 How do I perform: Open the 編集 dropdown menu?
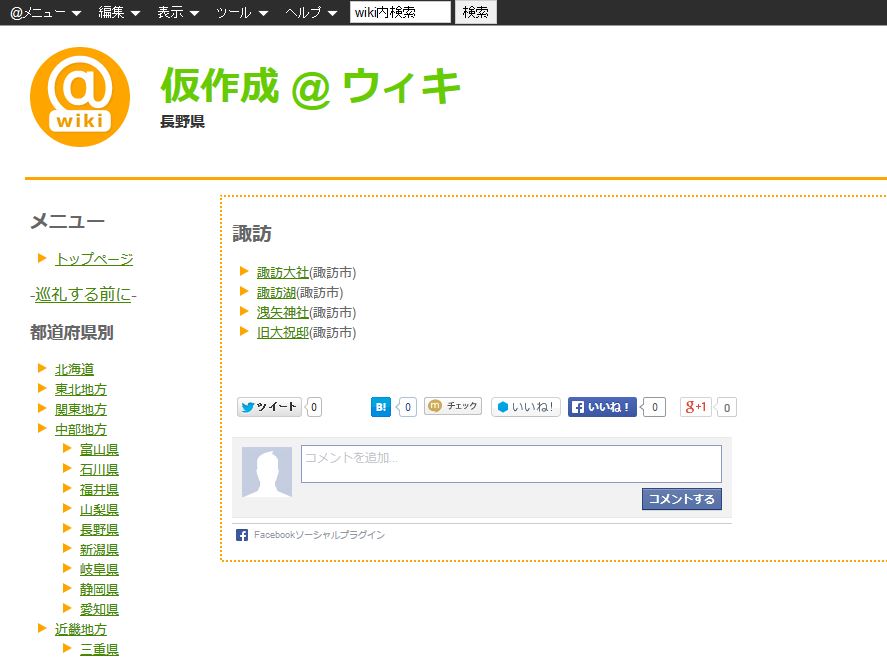pos(119,12)
